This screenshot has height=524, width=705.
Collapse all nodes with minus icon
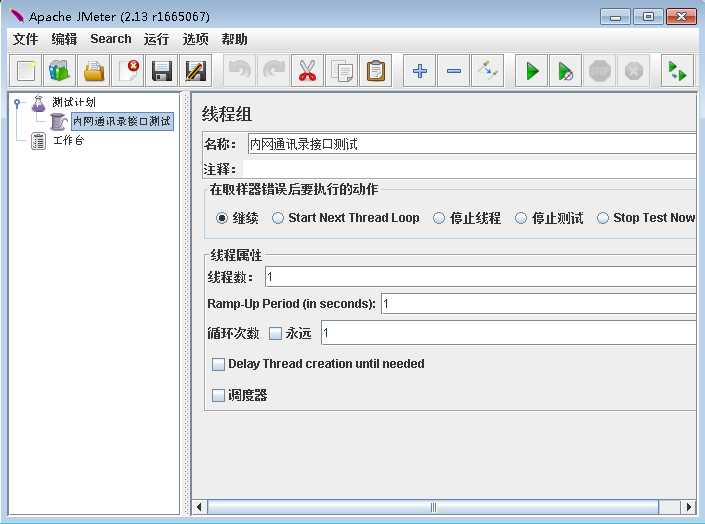[454, 71]
